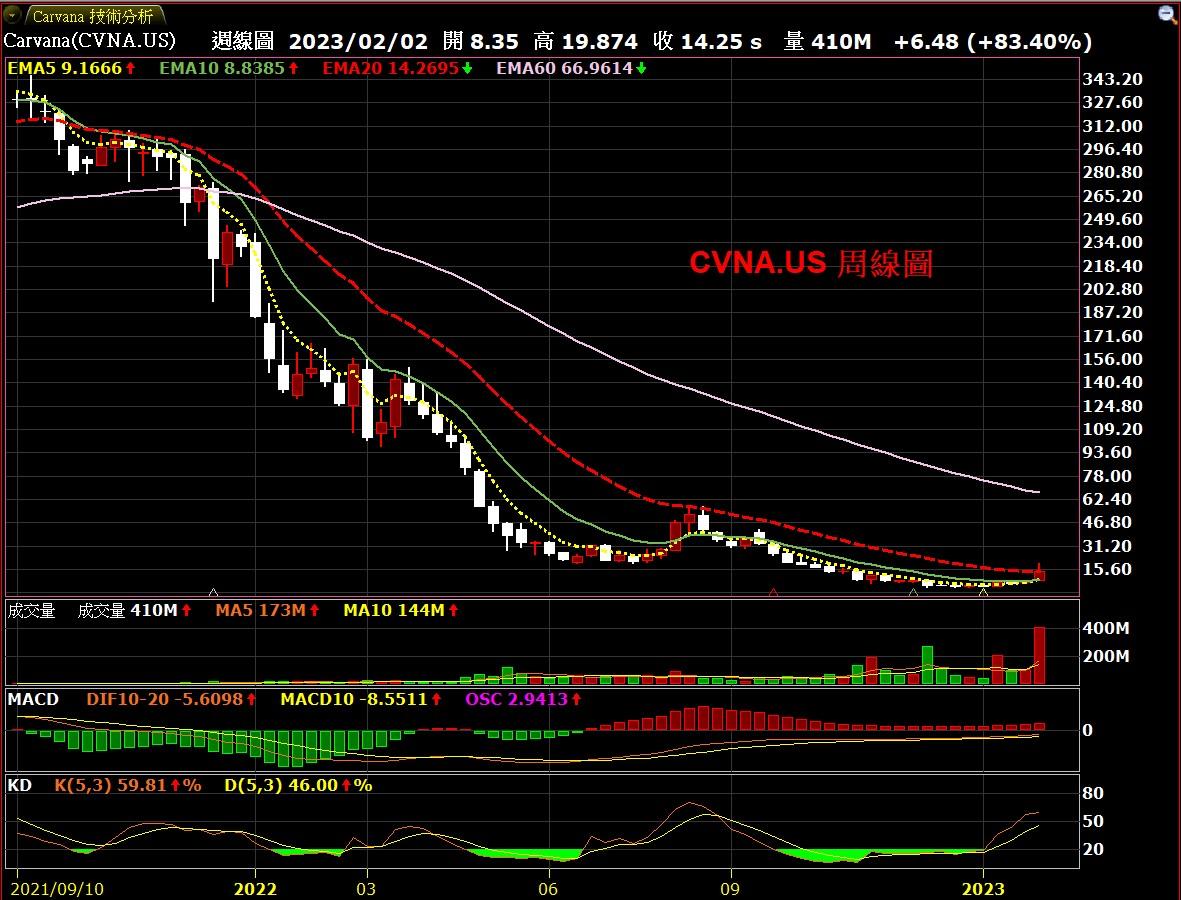Image resolution: width=1181 pixels, height=900 pixels.
Task: Click the EMA5 9.1666 indicator label
Action: (65, 69)
